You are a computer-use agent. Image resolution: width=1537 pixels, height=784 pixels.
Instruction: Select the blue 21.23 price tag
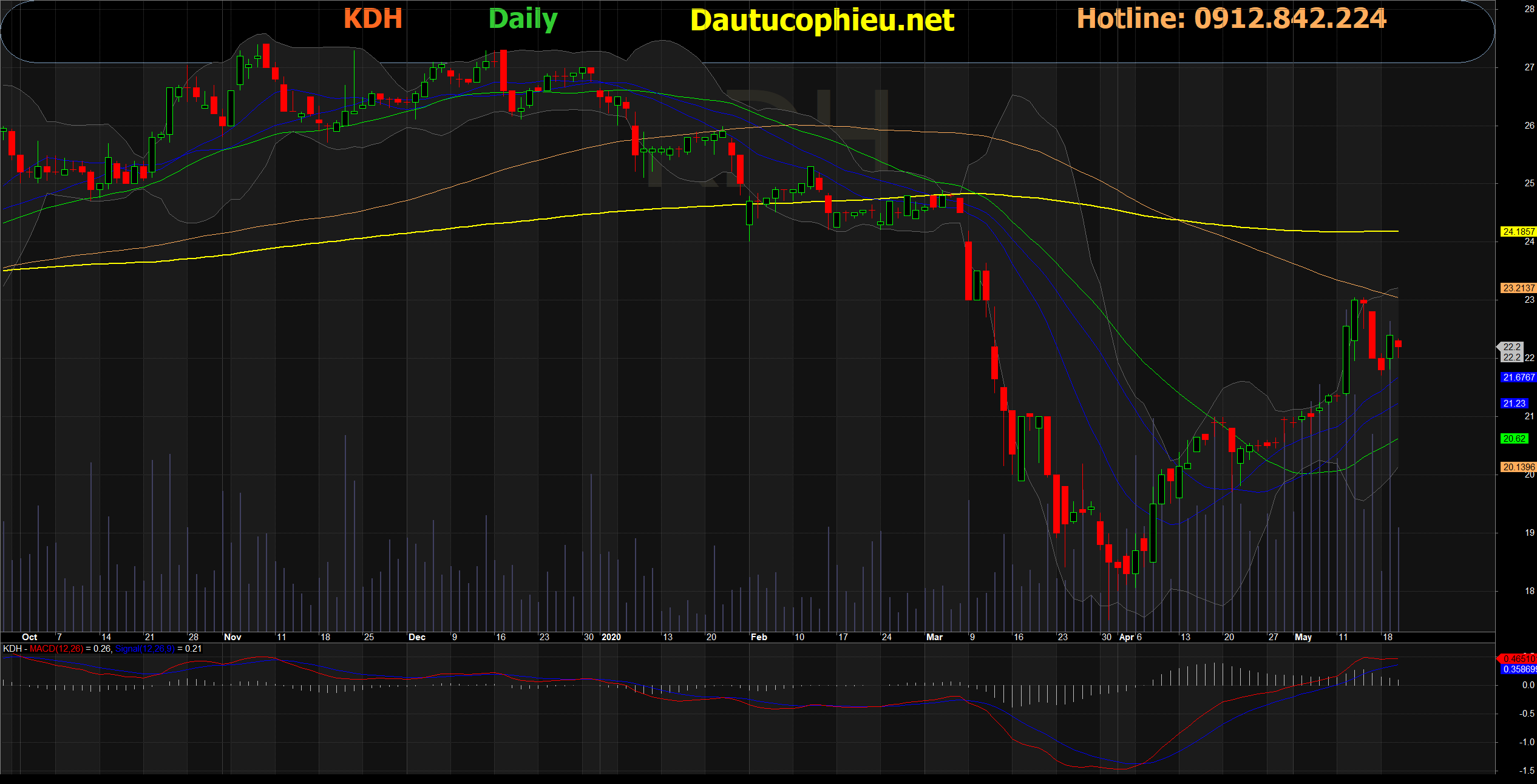click(1513, 404)
